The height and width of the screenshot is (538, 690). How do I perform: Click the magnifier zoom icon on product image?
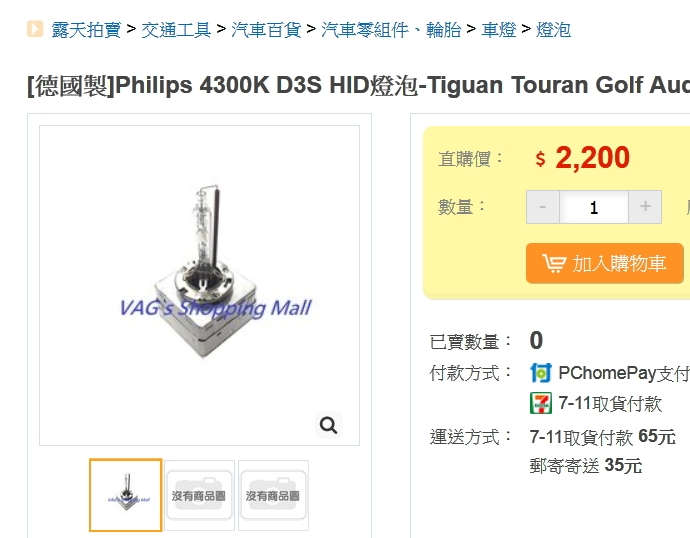click(329, 425)
